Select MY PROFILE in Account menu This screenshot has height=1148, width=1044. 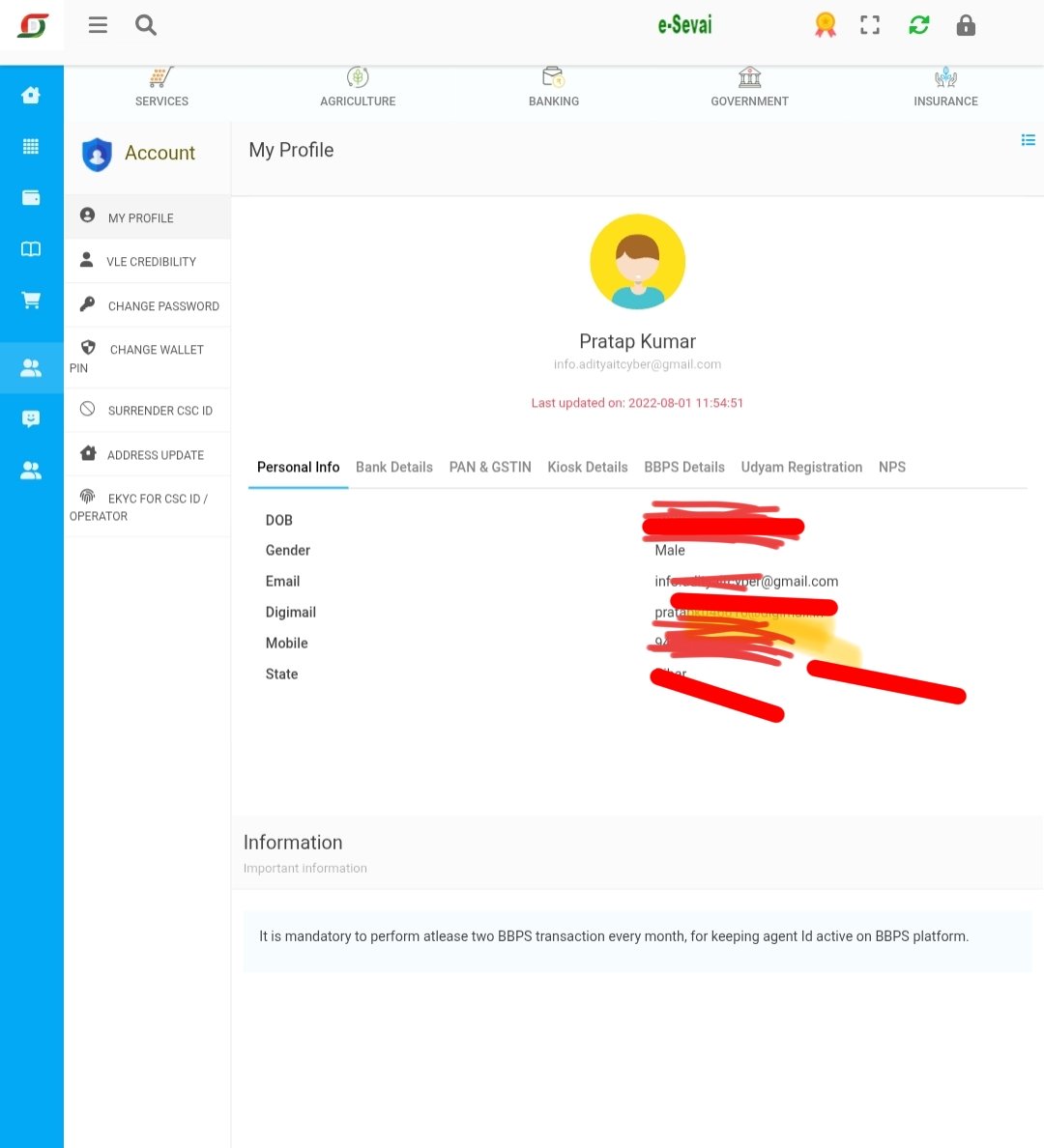click(147, 217)
